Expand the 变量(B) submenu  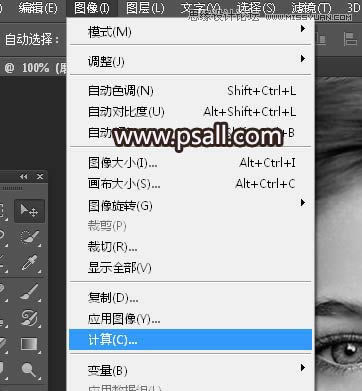tap(190, 370)
